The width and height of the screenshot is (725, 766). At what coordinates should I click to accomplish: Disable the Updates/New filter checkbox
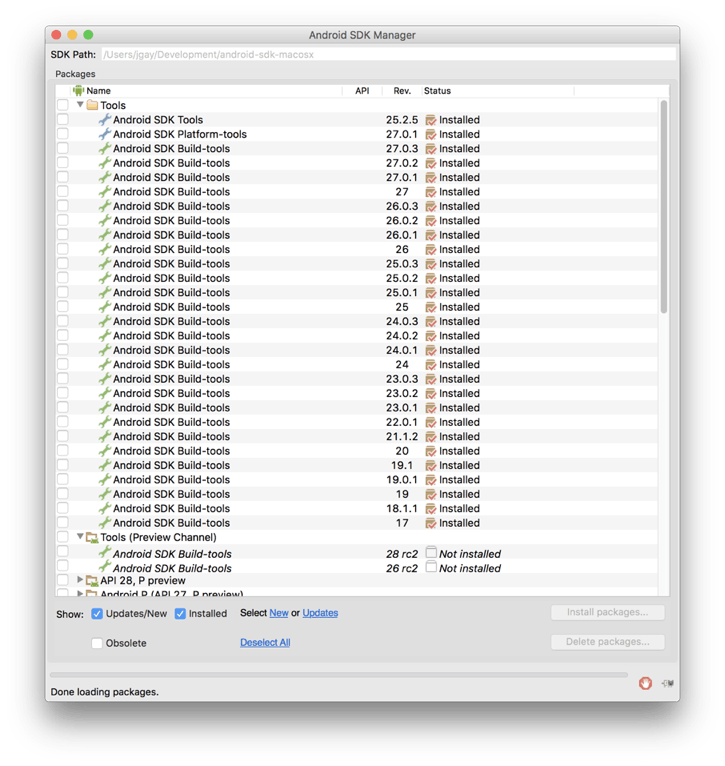(97, 614)
